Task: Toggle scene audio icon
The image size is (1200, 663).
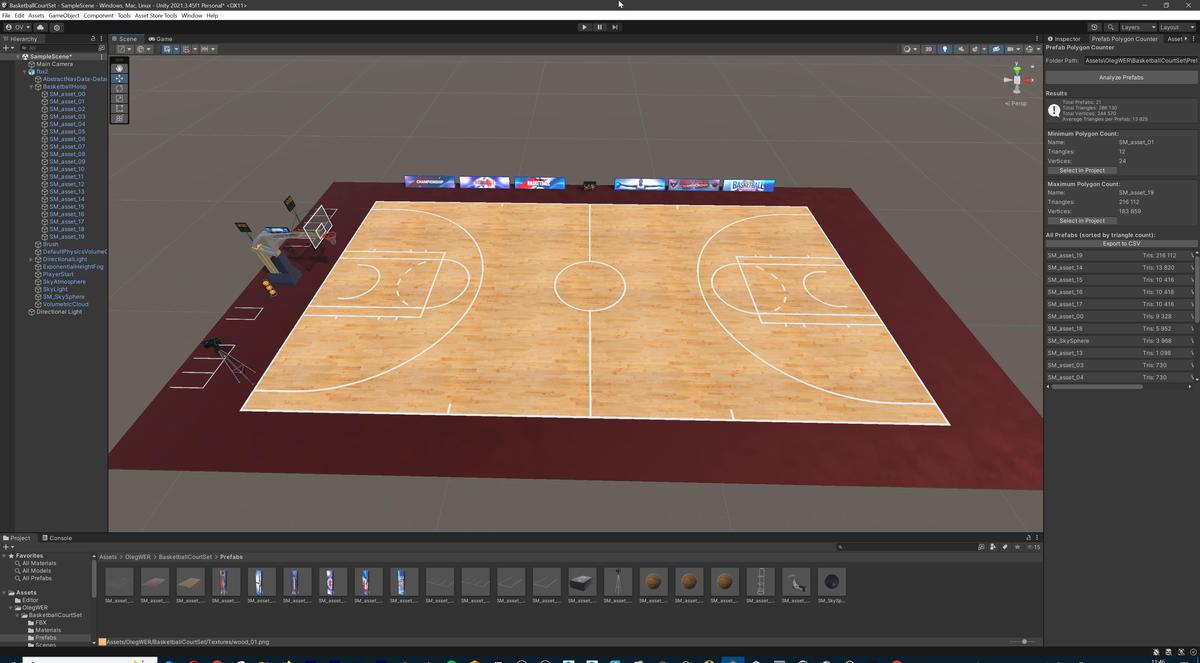Action: 962,49
